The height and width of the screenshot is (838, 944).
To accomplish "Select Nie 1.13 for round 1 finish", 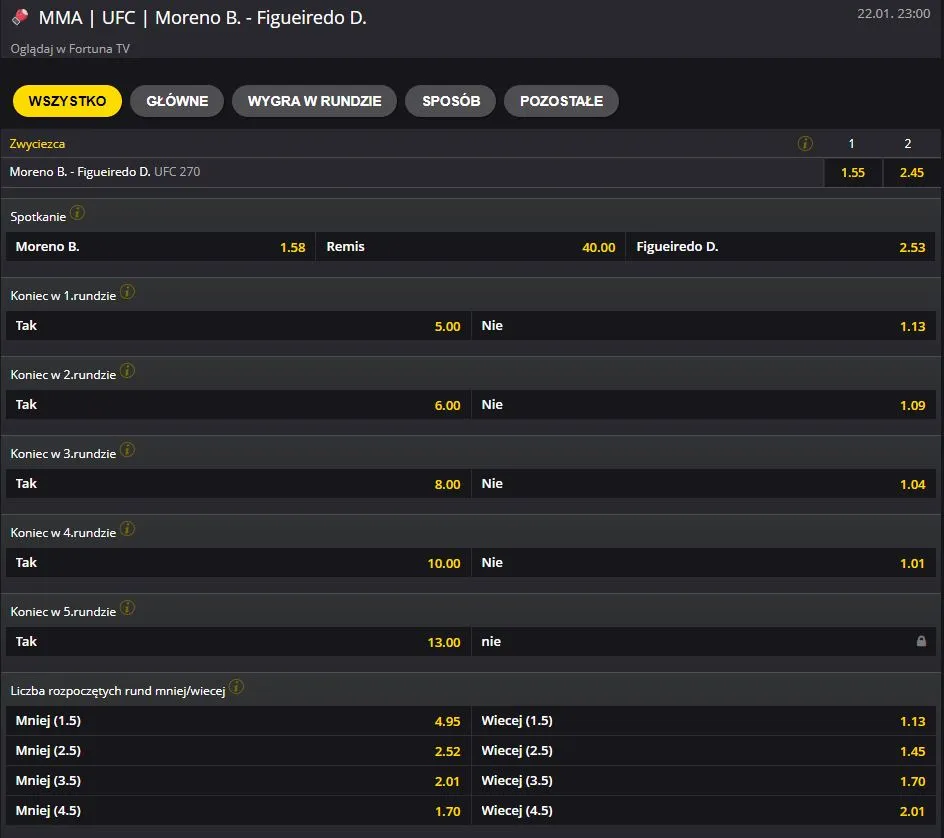I will (x=703, y=326).
